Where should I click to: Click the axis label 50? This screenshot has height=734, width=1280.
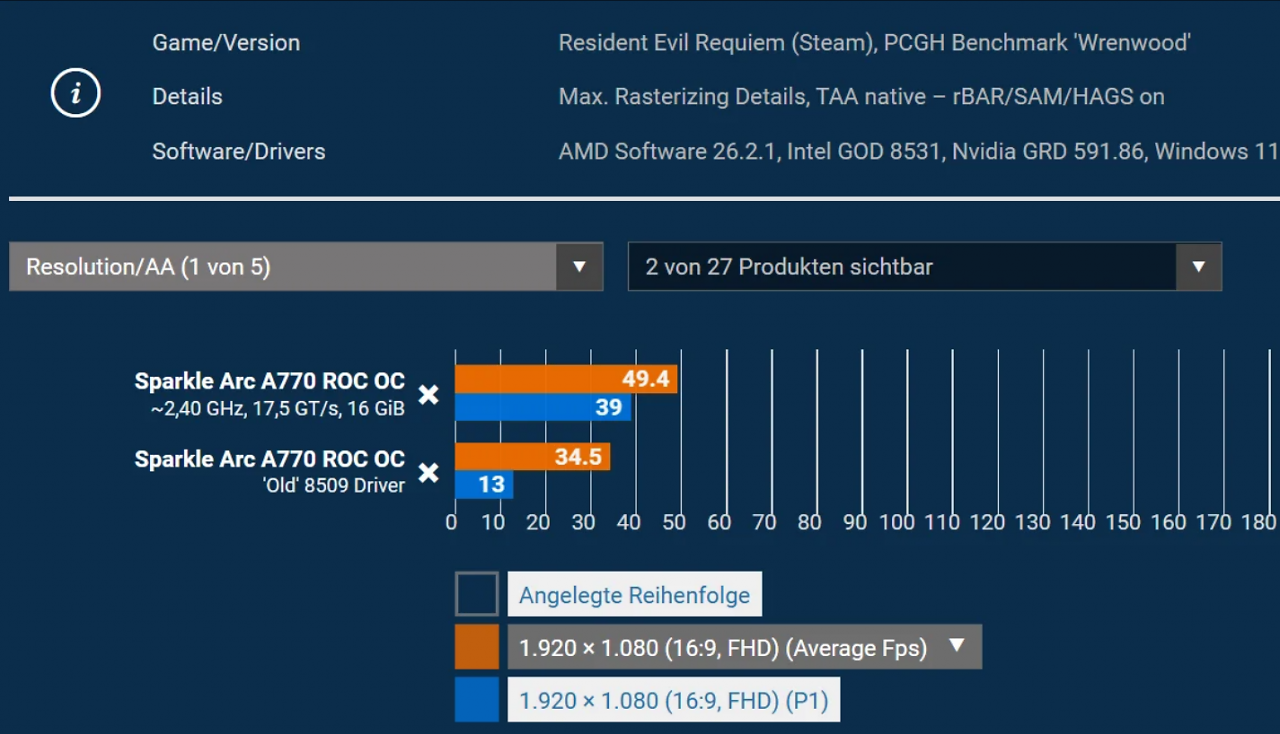pyautogui.click(x=673, y=522)
